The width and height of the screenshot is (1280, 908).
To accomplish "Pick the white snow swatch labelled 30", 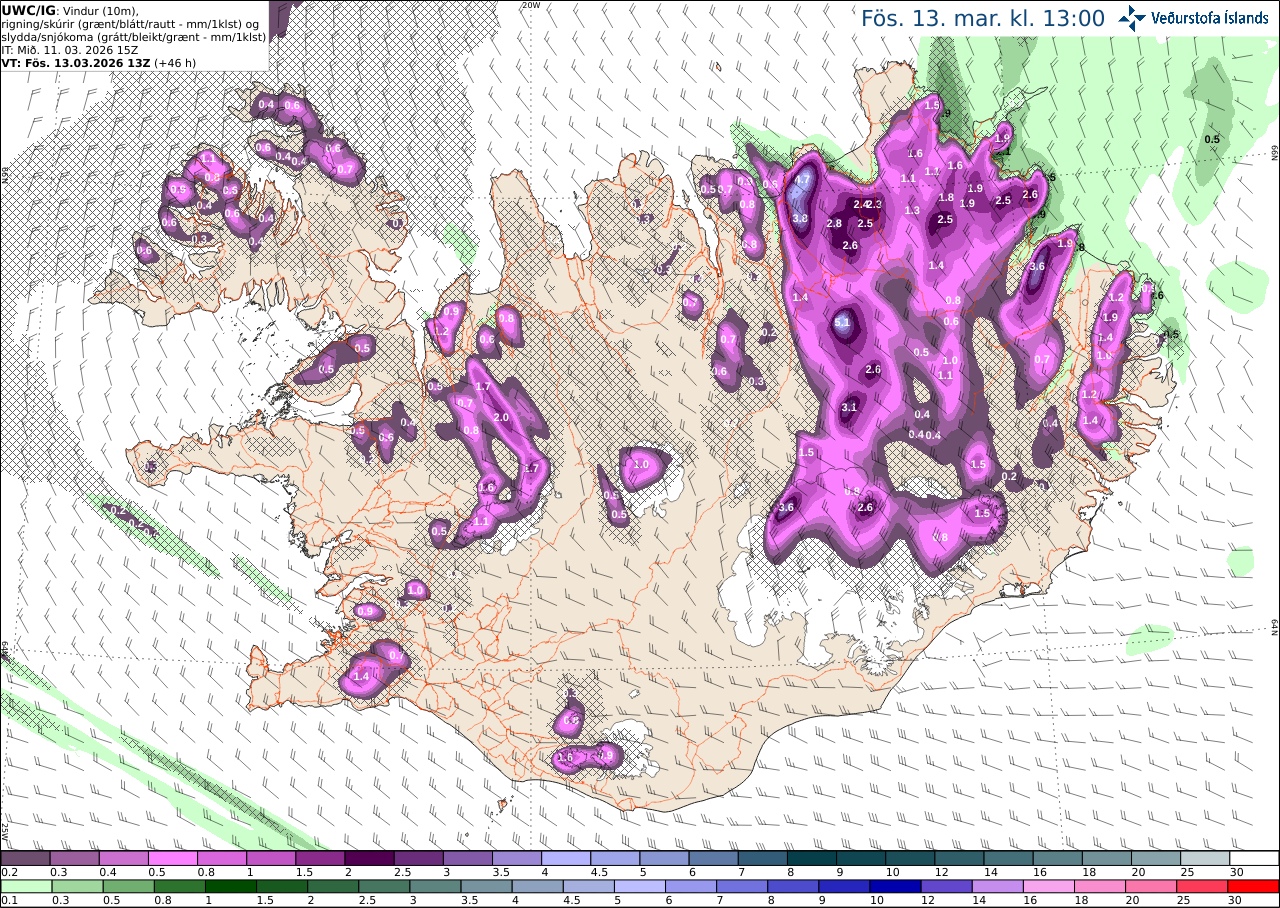I will click(1254, 858).
